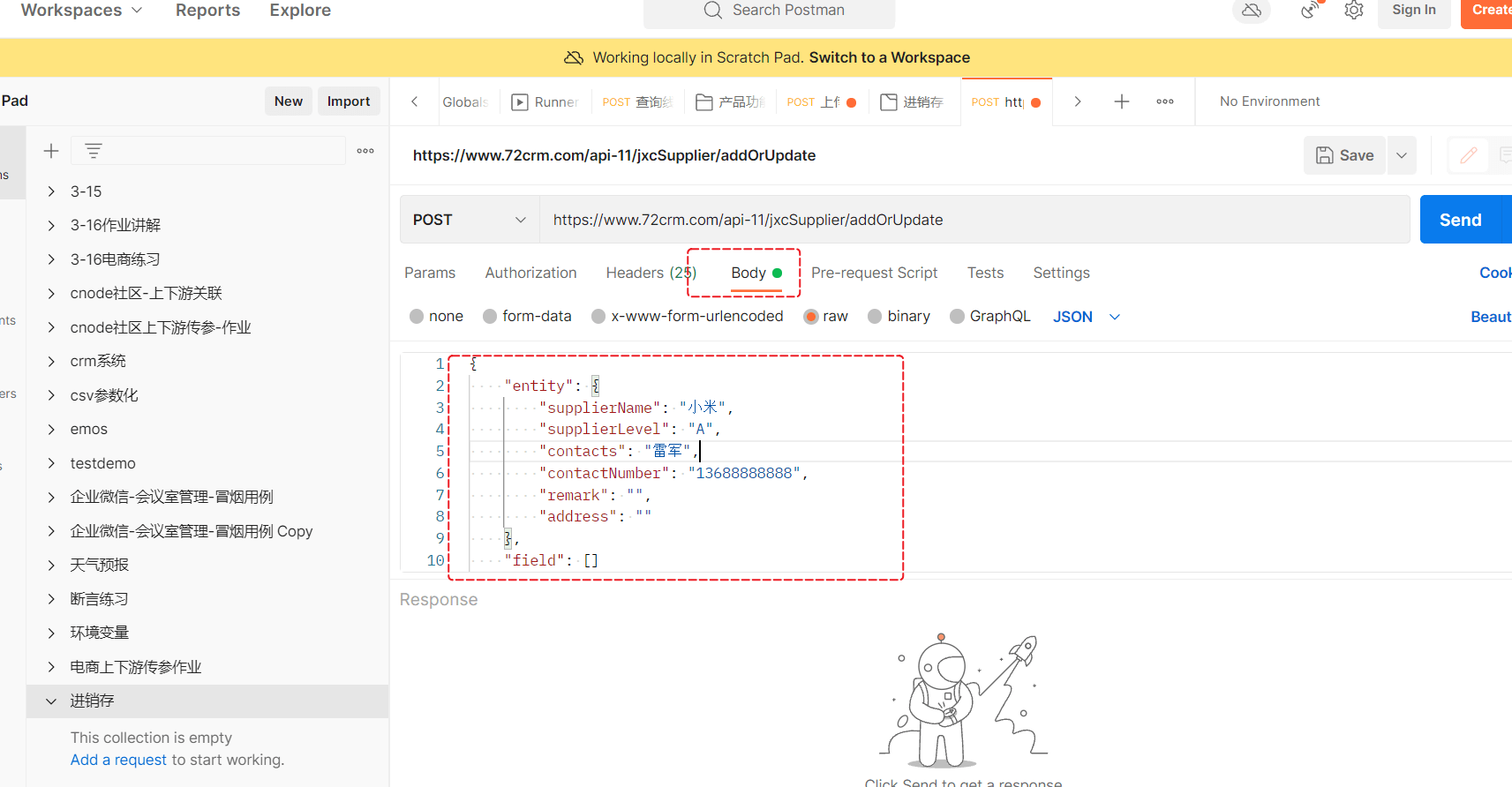Open the Workspaces dropdown
1512x787 pixels.
click(81, 11)
